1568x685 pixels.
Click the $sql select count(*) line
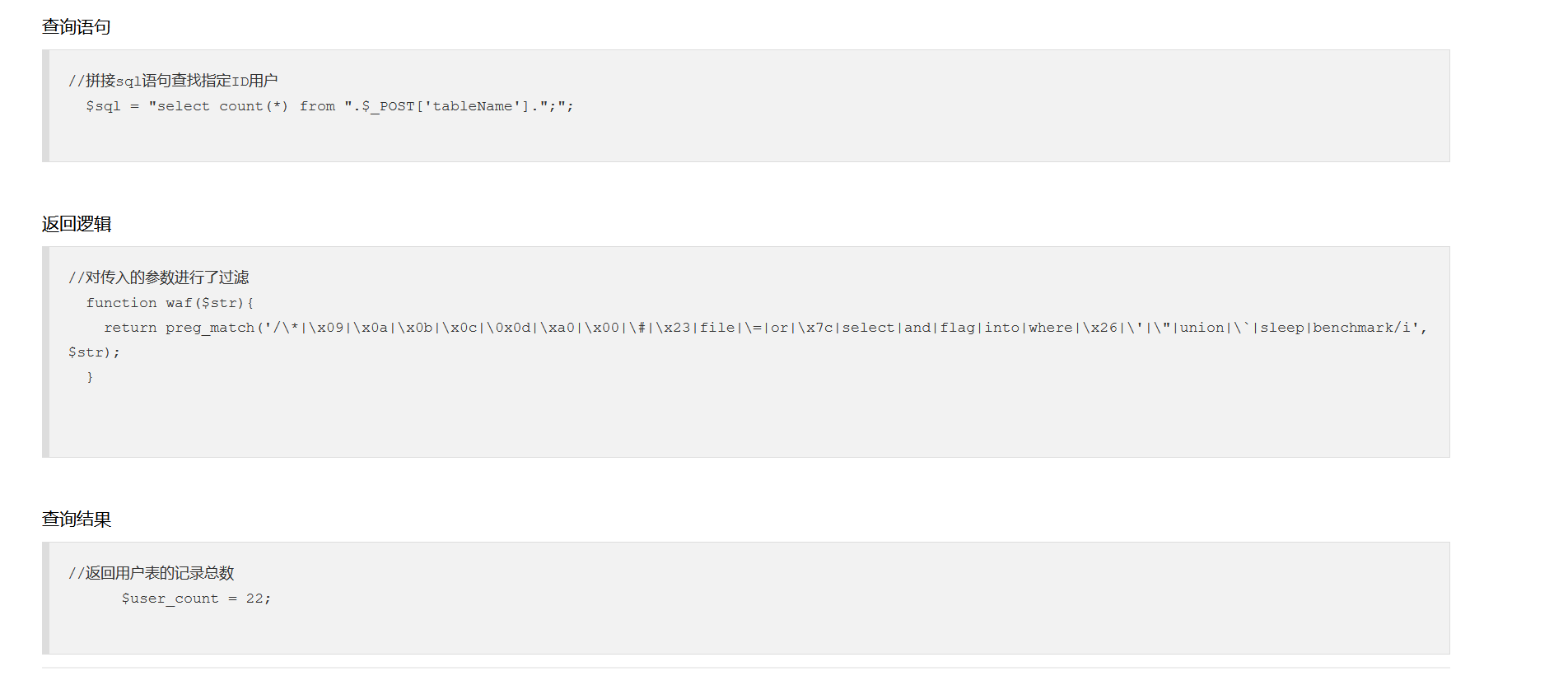tap(329, 106)
